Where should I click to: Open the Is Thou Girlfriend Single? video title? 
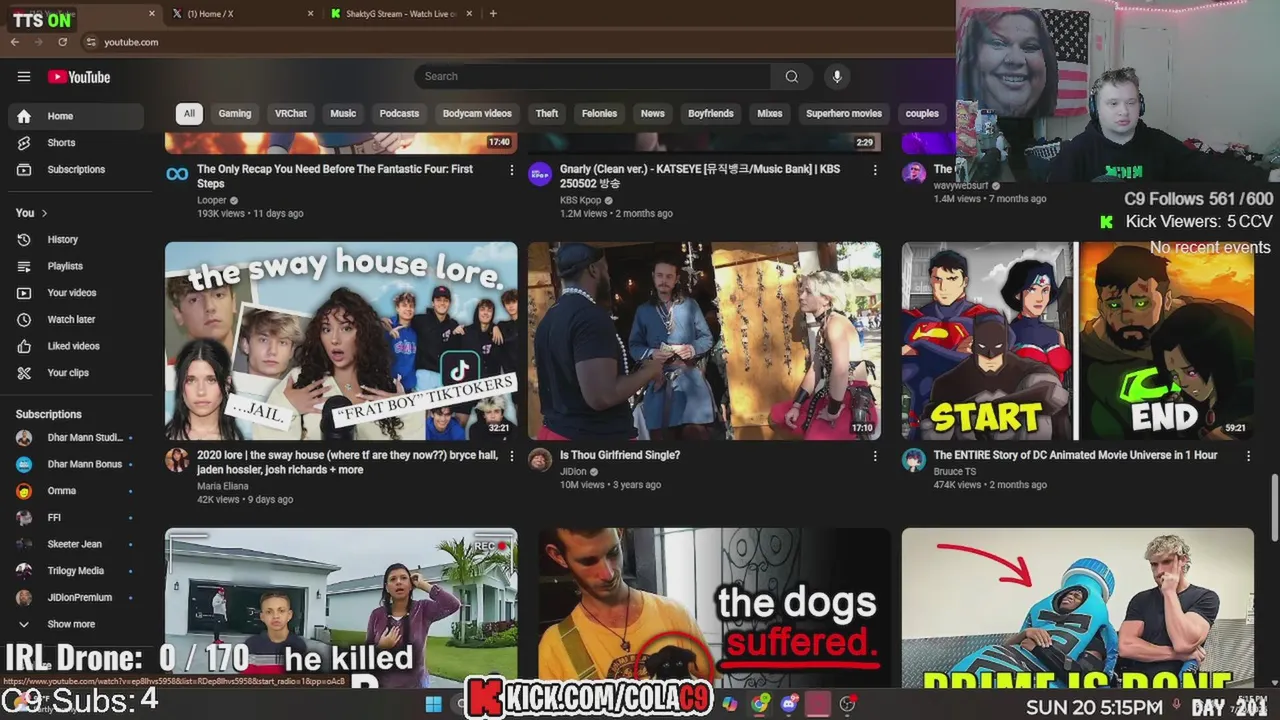[620, 455]
